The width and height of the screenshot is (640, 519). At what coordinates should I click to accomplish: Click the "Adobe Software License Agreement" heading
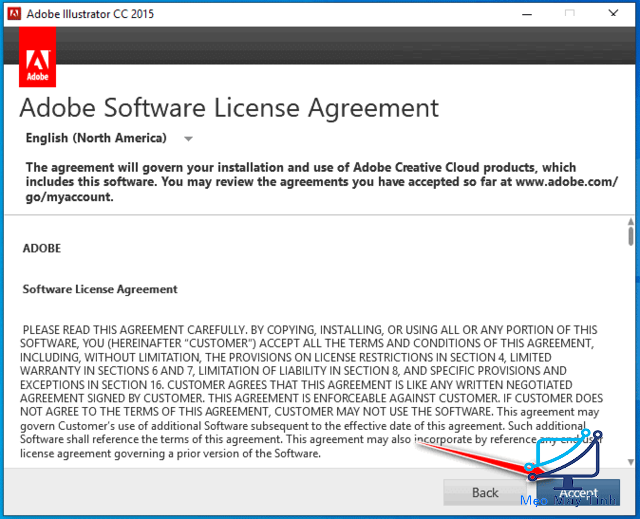coord(229,108)
